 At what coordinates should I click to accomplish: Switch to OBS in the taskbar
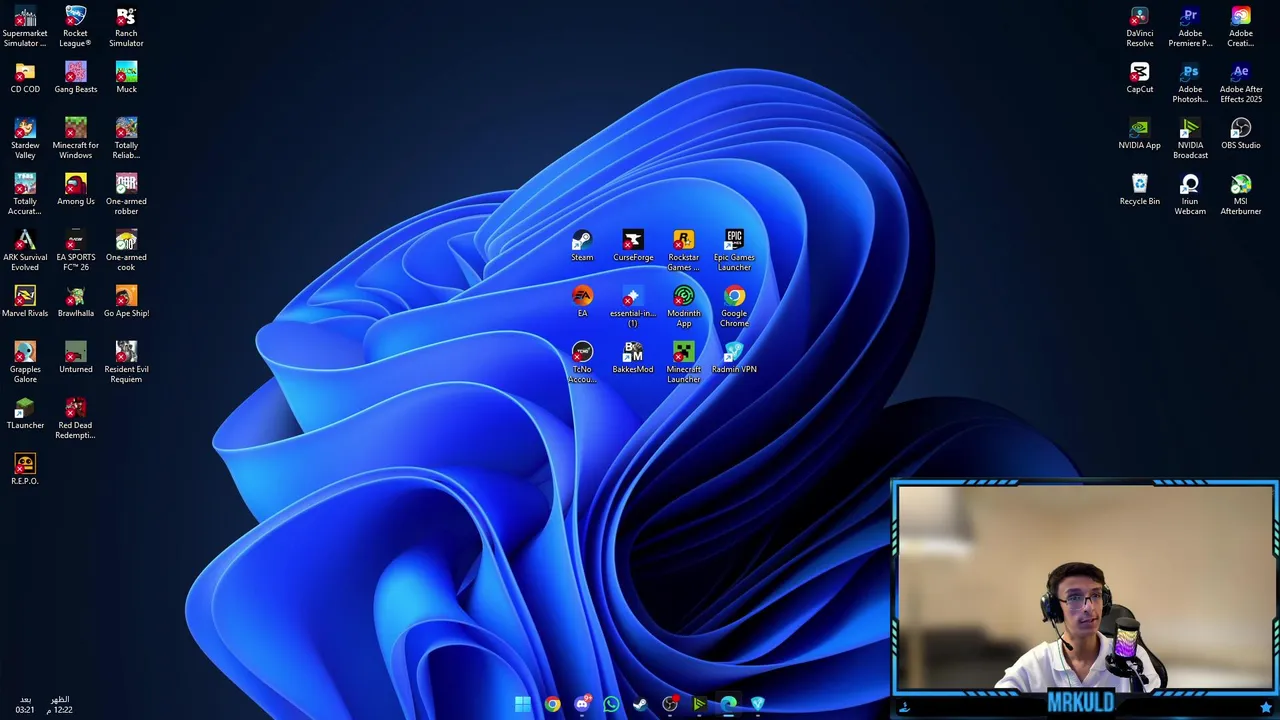[x=670, y=704]
